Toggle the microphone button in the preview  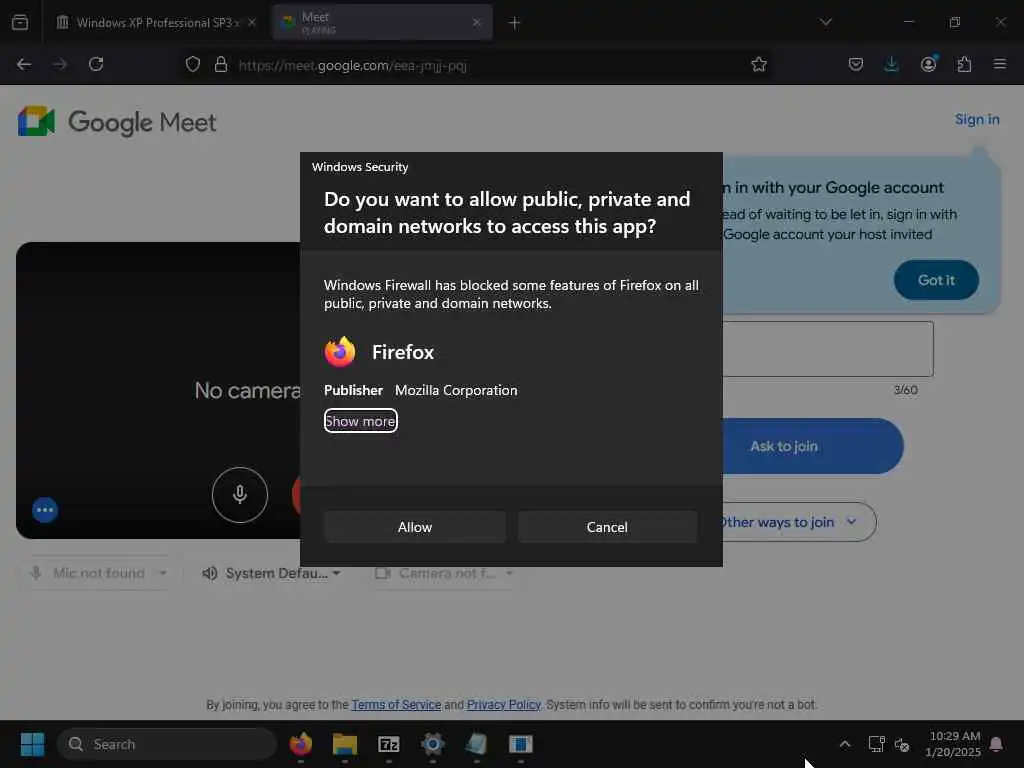click(240, 495)
